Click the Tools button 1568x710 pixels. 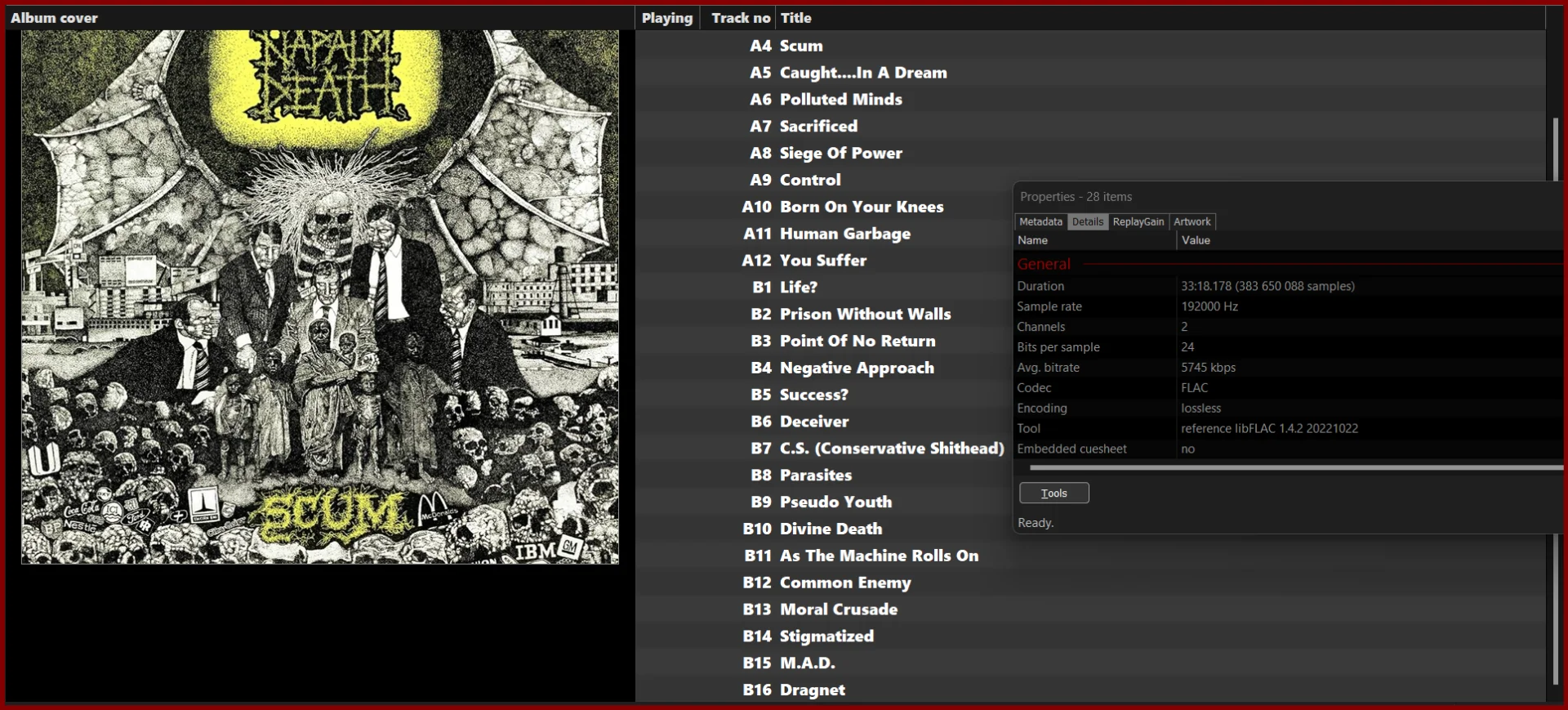(x=1053, y=493)
